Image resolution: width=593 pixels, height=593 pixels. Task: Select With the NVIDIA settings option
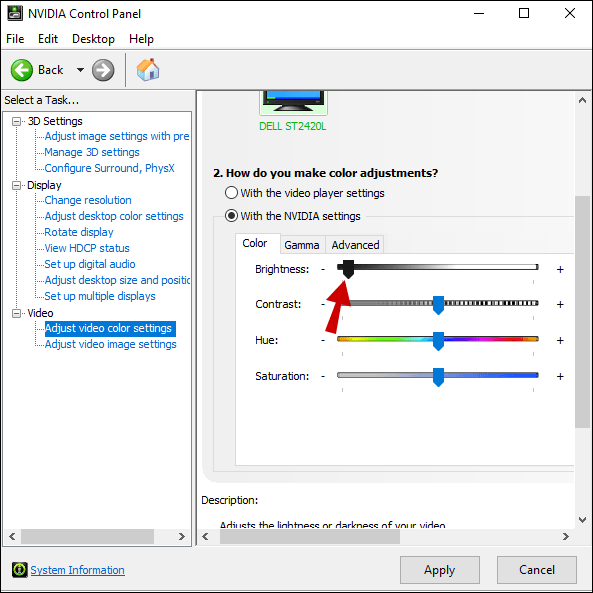click(x=292, y=216)
